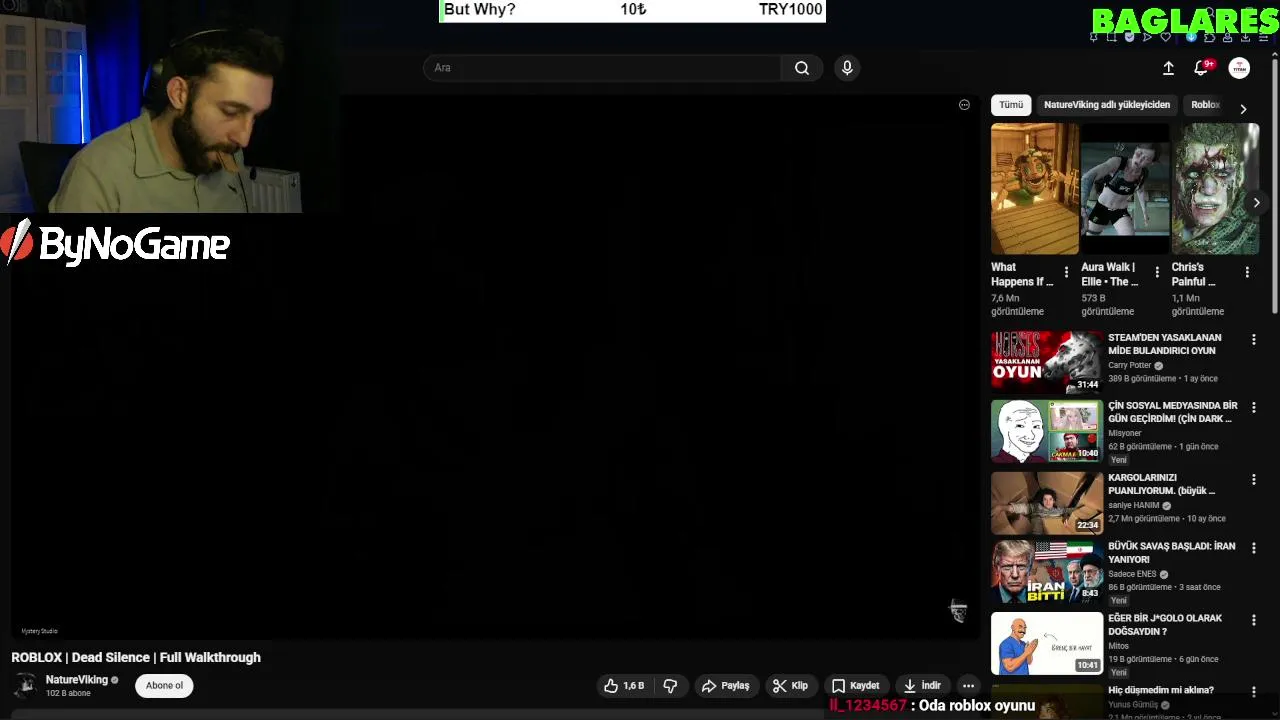
Task: Open options for 'What Happens If ...' short
Action: point(1066,272)
